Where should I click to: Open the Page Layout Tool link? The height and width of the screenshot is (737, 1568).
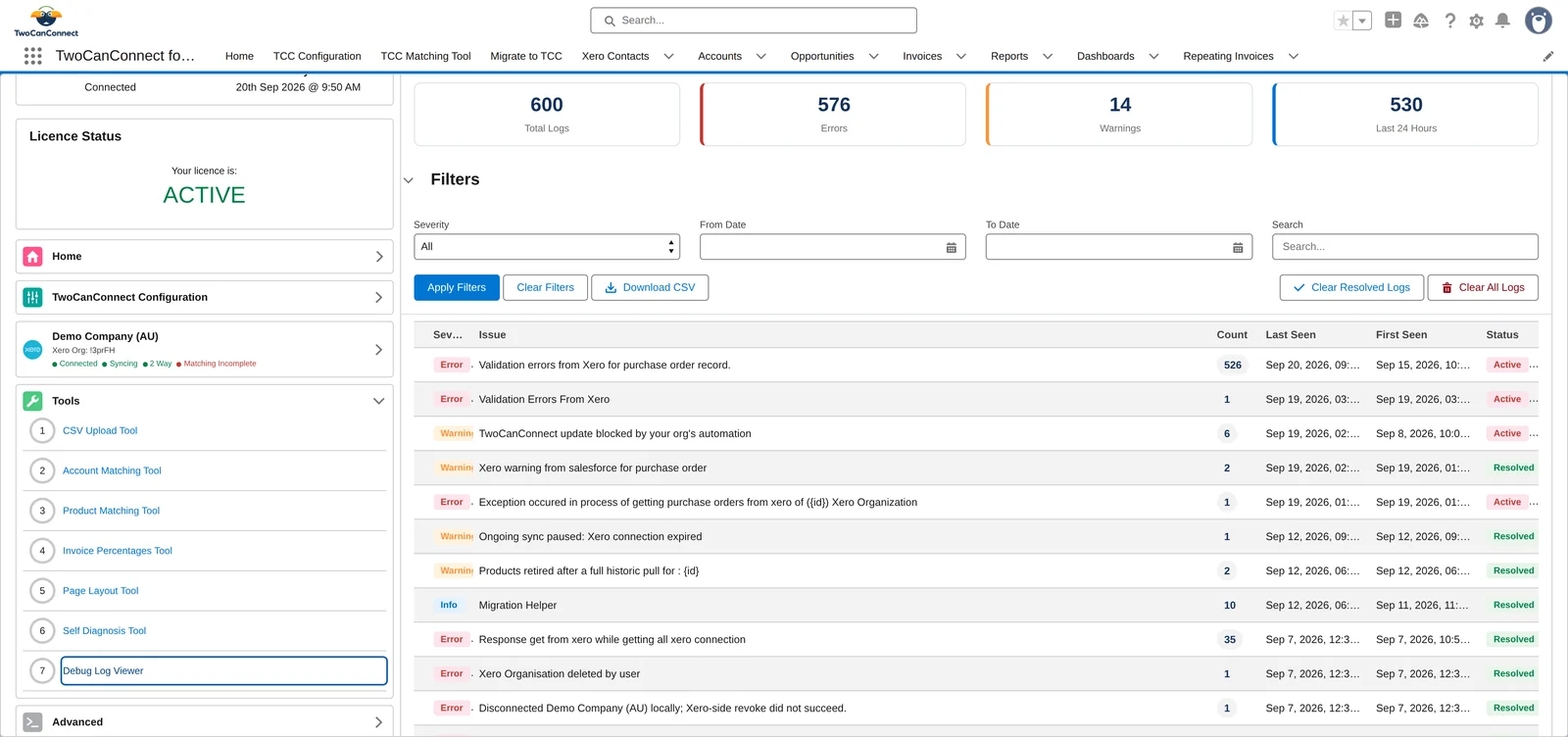click(x=101, y=591)
